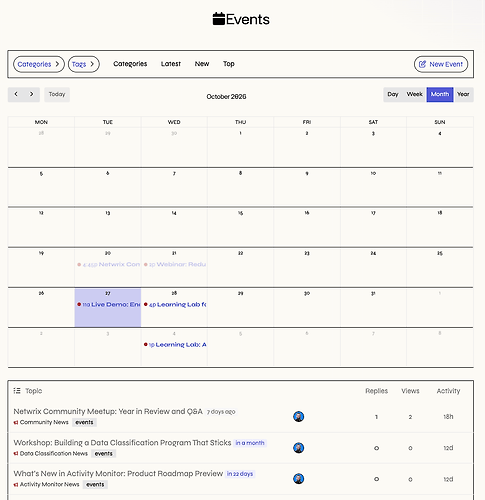Image resolution: width=485 pixels, height=500 pixels.
Task: Click the Topic column header
Action: (34, 391)
